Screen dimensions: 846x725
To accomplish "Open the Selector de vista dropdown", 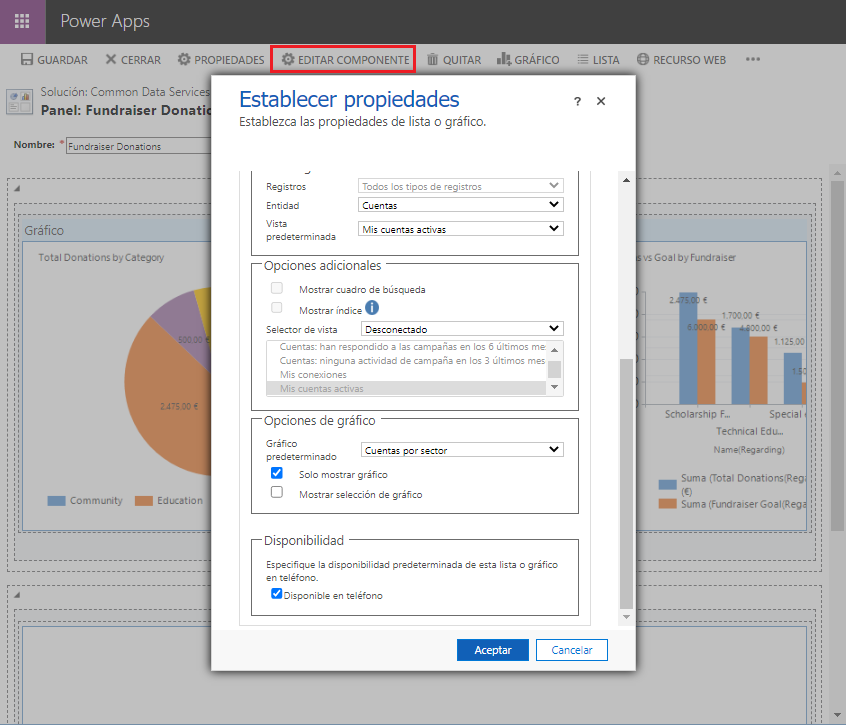I will point(462,329).
